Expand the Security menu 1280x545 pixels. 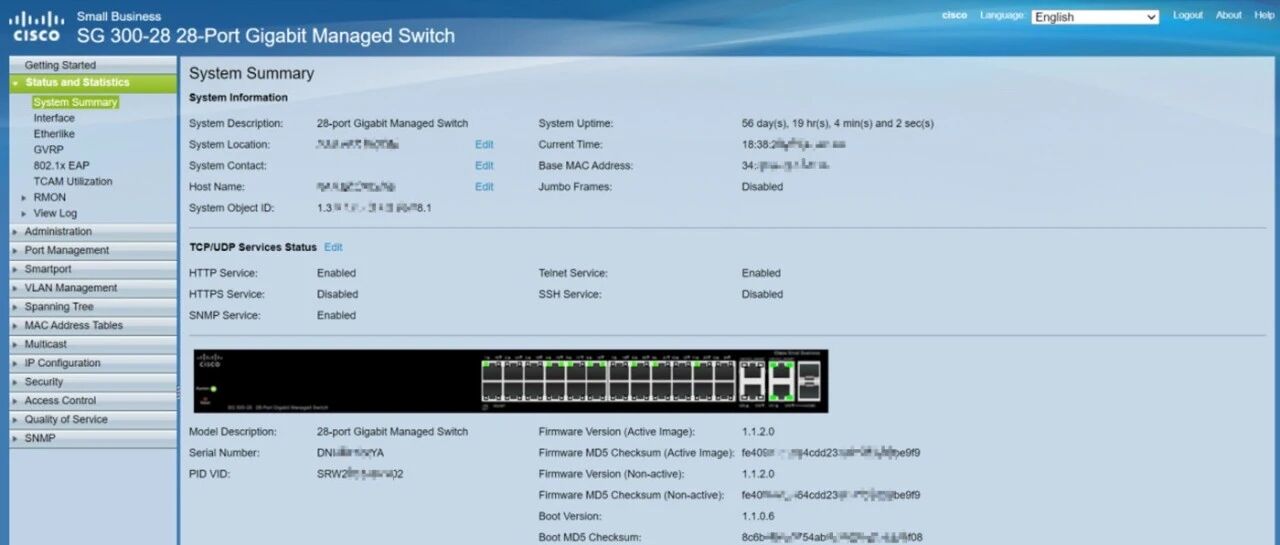93,382
